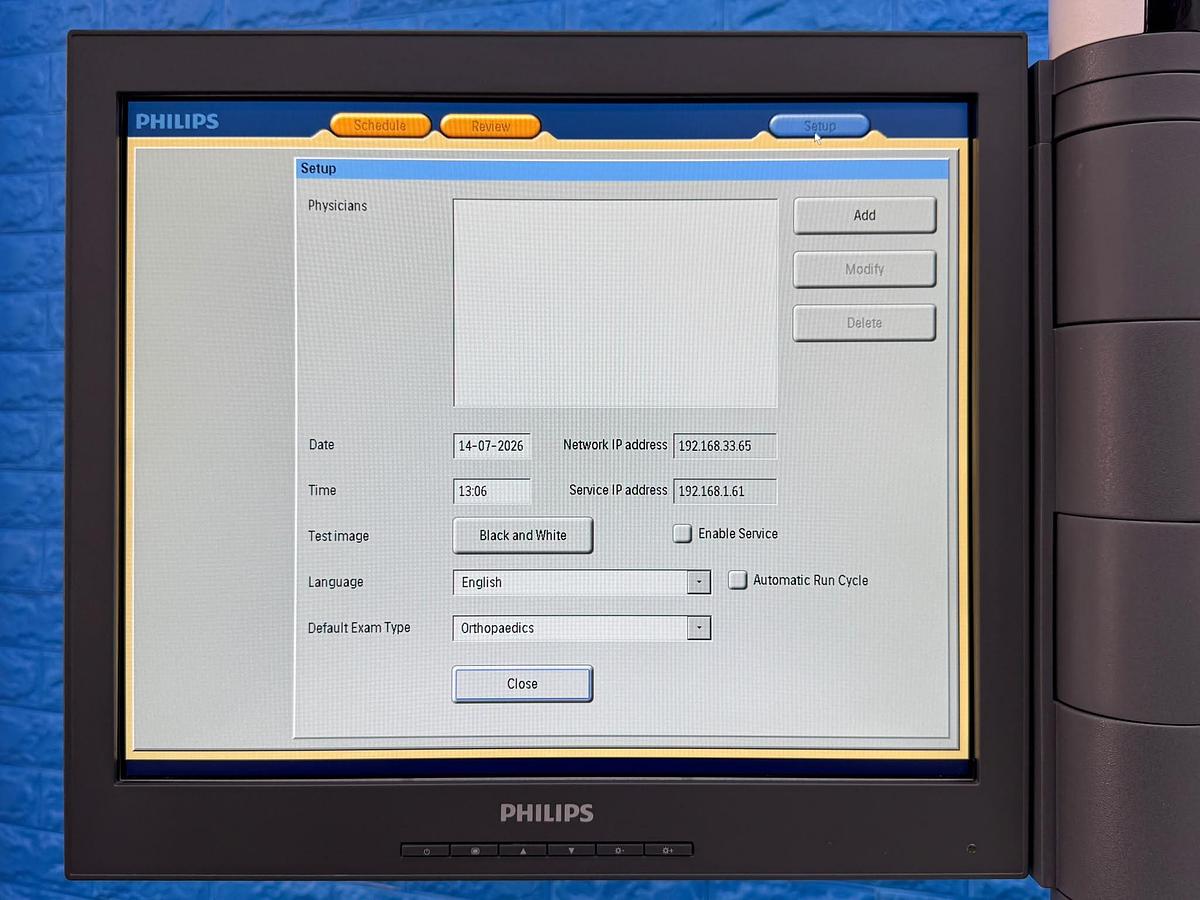Viewport: 1200px width, 900px height.
Task: Click the Default Exam Type label
Action: click(x=359, y=628)
